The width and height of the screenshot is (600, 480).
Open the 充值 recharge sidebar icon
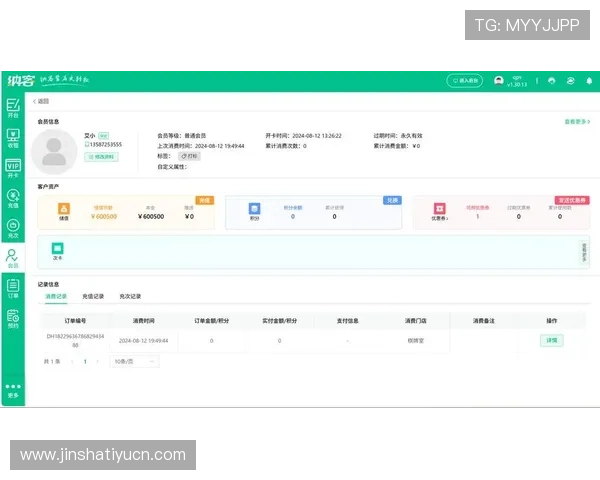pyautogui.click(x=13, y=198)
